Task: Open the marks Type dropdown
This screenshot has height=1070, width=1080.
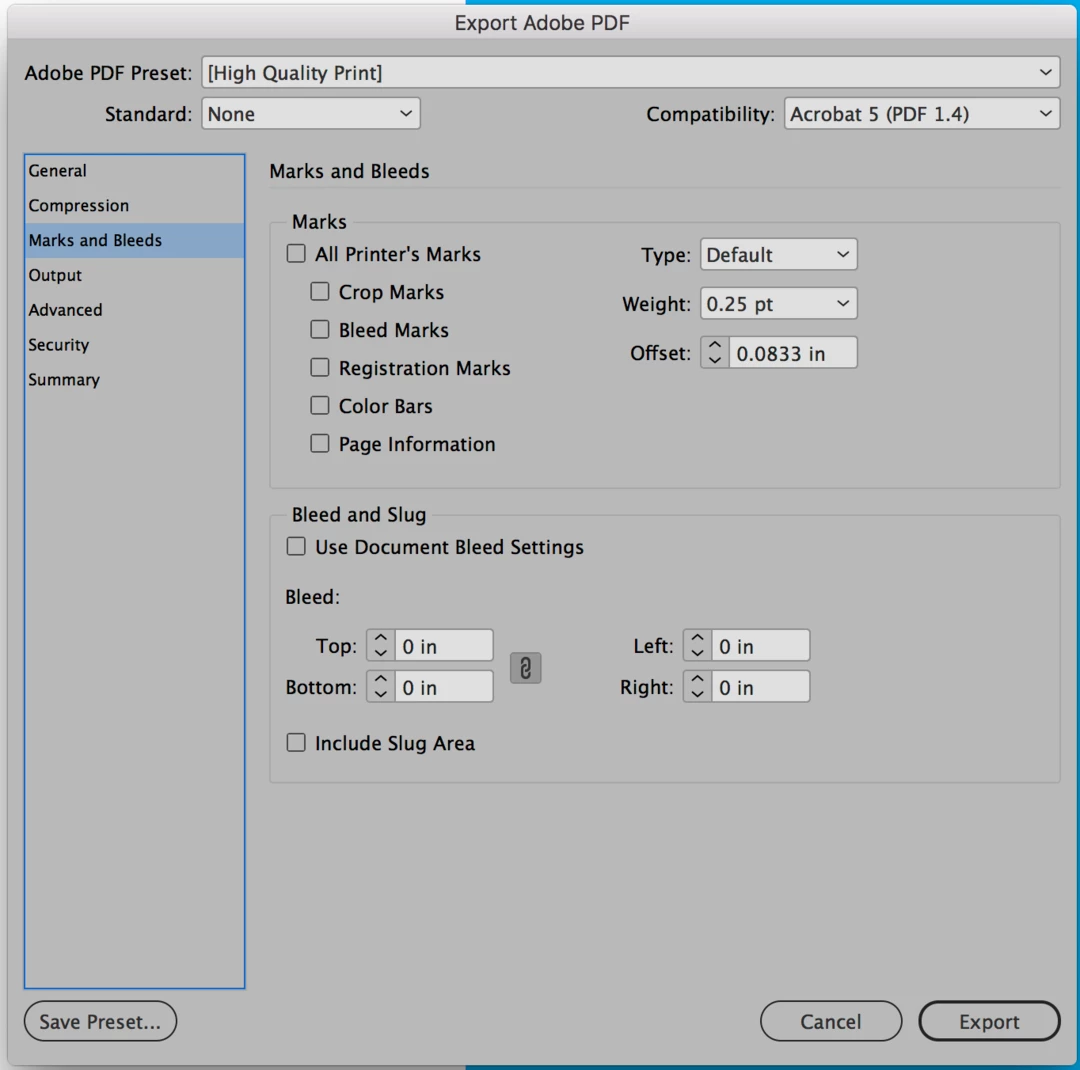Action: [x=778, y=255]
